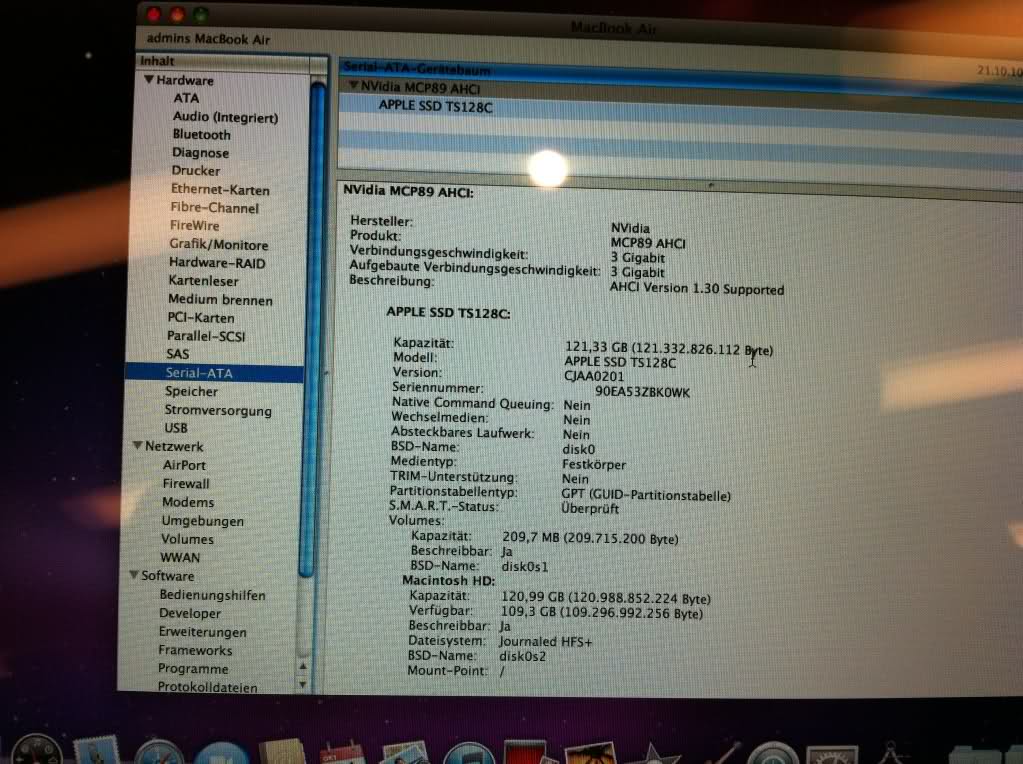Show Speicher memory information
Screen dimensions: 1023x764
coord(192,391)
